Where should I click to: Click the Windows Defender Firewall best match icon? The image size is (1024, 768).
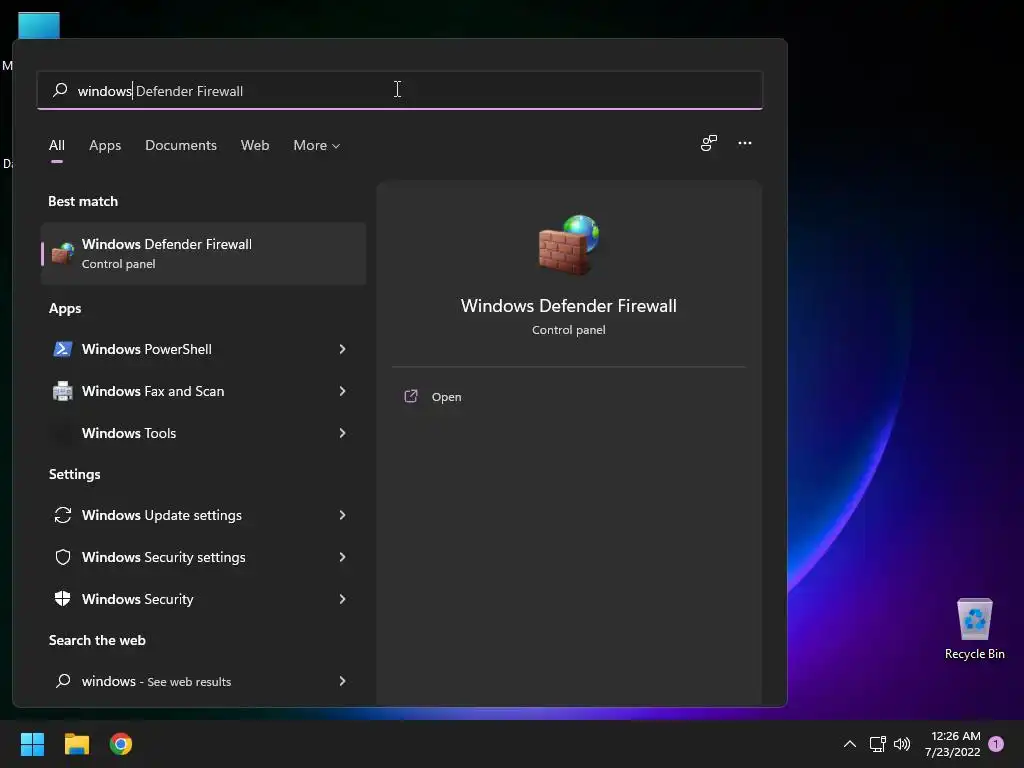(63, 253)
